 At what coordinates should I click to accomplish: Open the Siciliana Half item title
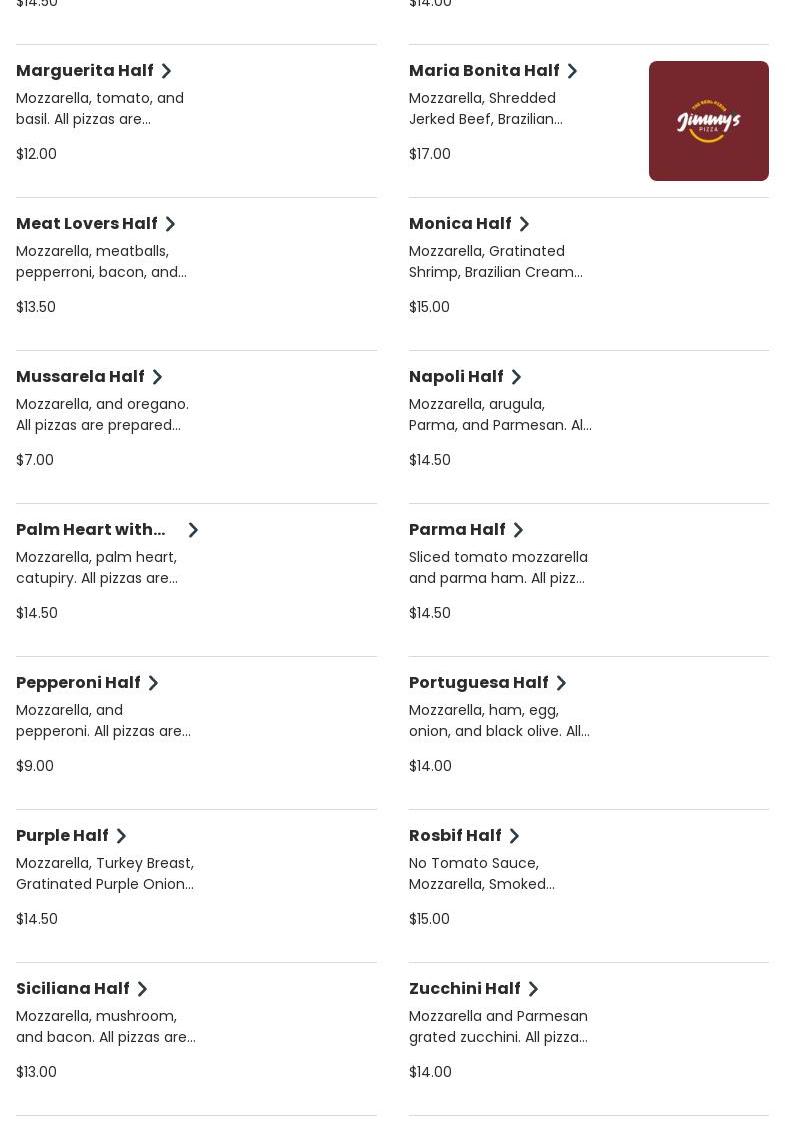coord(73,988)
